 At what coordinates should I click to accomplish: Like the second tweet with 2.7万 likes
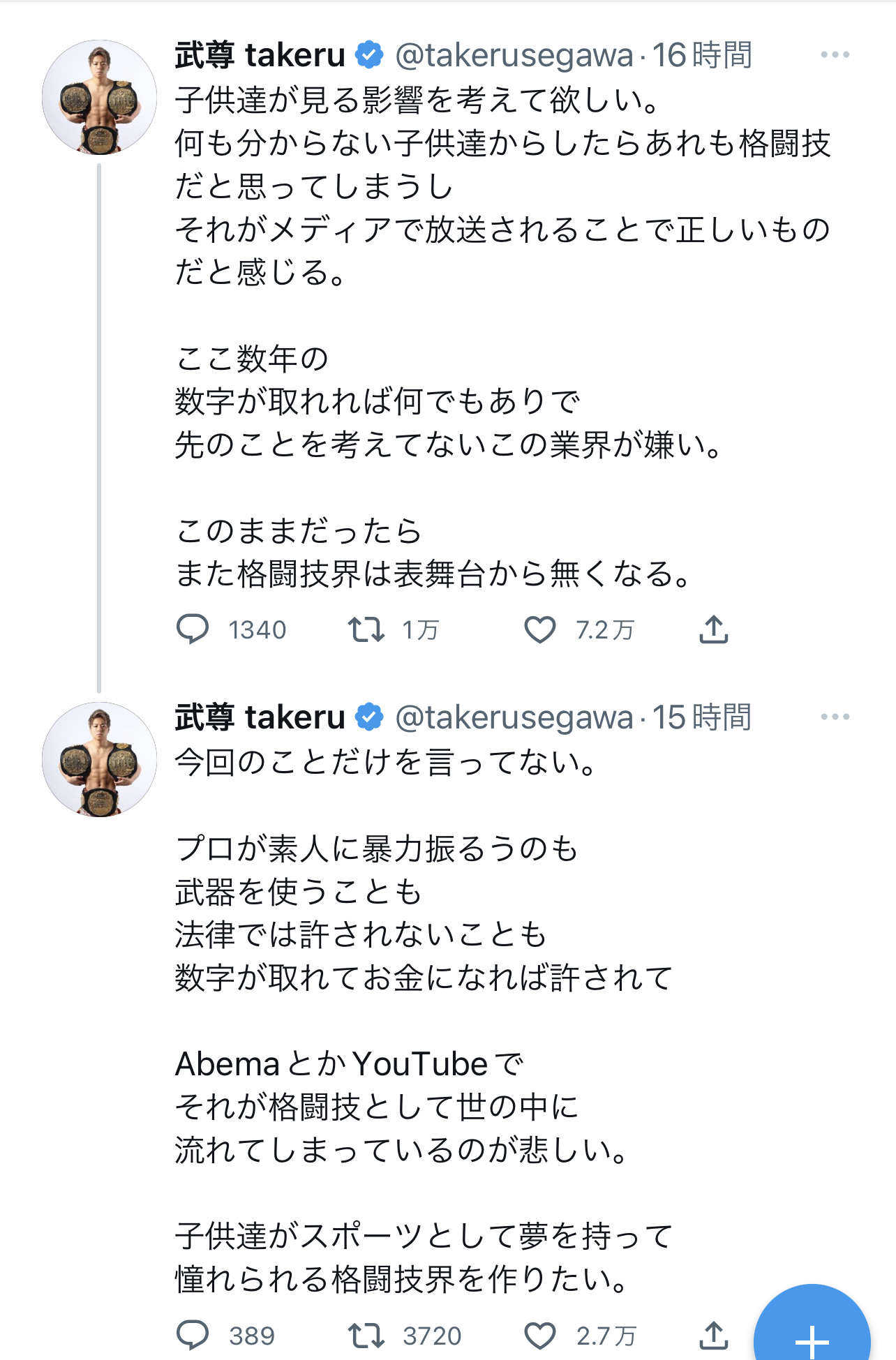[x=539, y=1336]
